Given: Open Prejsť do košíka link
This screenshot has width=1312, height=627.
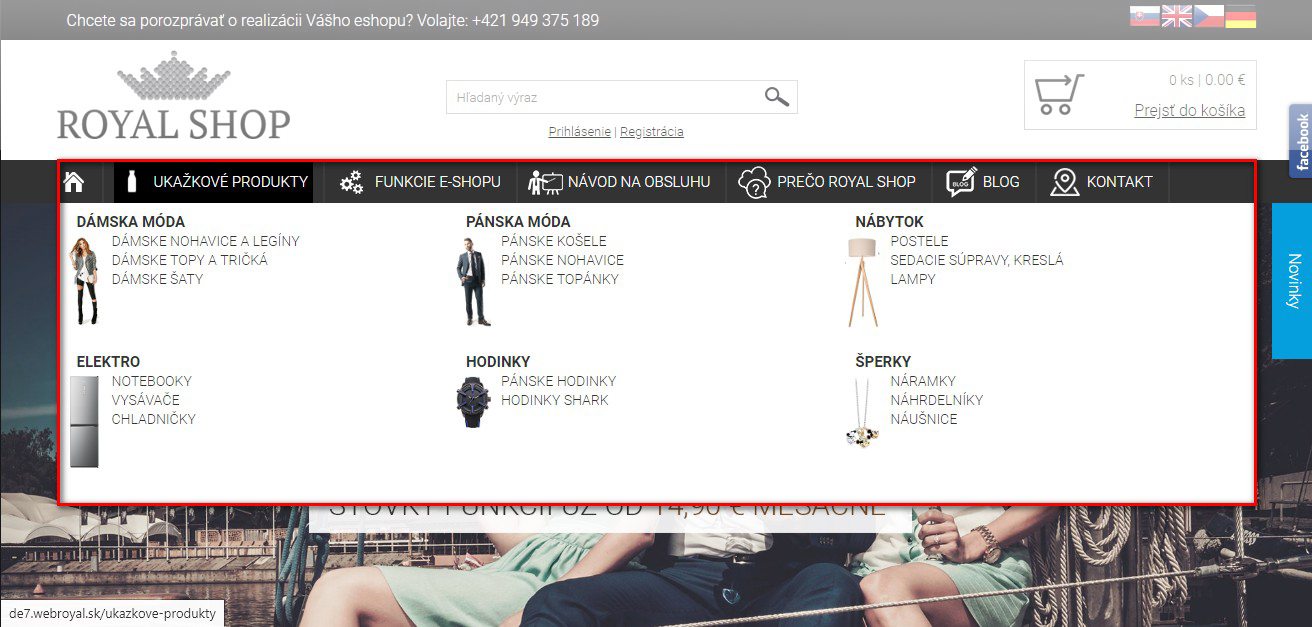Looking at the screenshot, I should click(x=1189, y=110).
